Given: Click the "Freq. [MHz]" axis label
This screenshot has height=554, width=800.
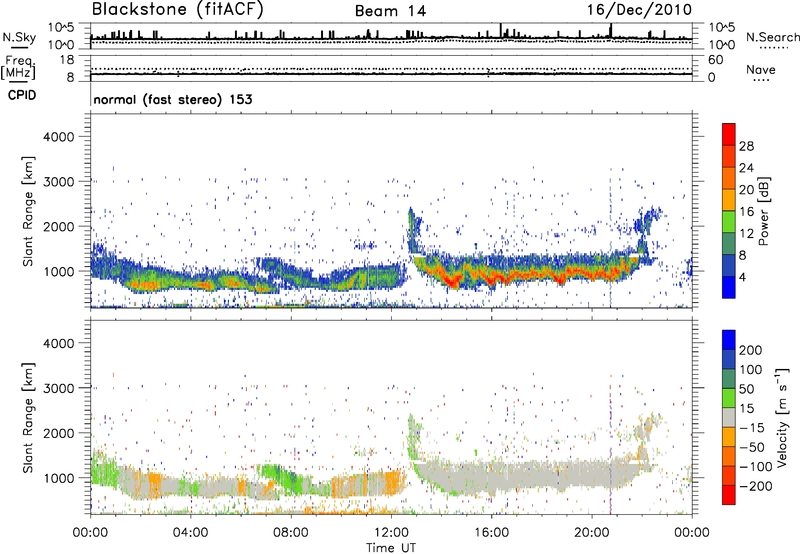Looking at the screenshot, I should (19, 68).
